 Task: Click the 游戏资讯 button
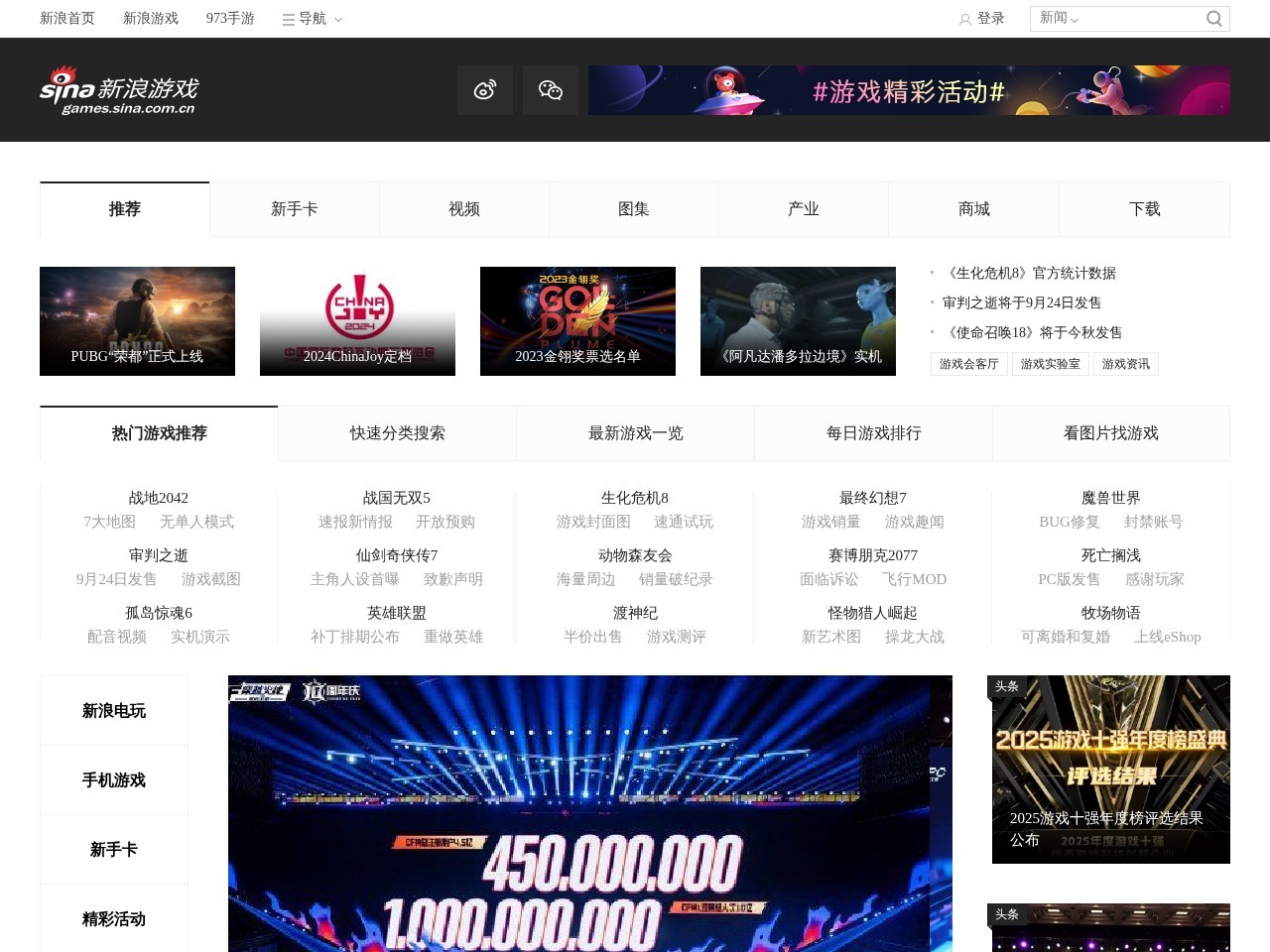tap(1126, 364)
